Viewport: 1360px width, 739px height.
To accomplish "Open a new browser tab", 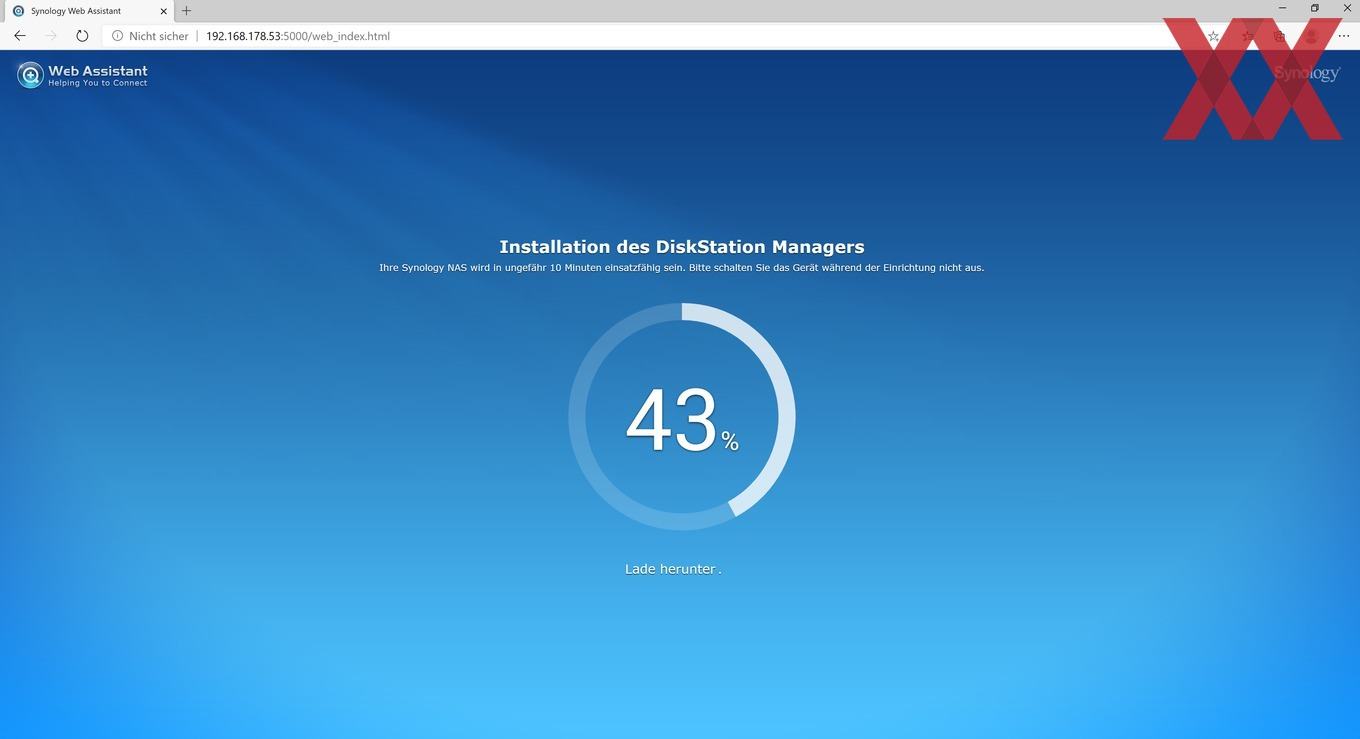I will (186, 11).
